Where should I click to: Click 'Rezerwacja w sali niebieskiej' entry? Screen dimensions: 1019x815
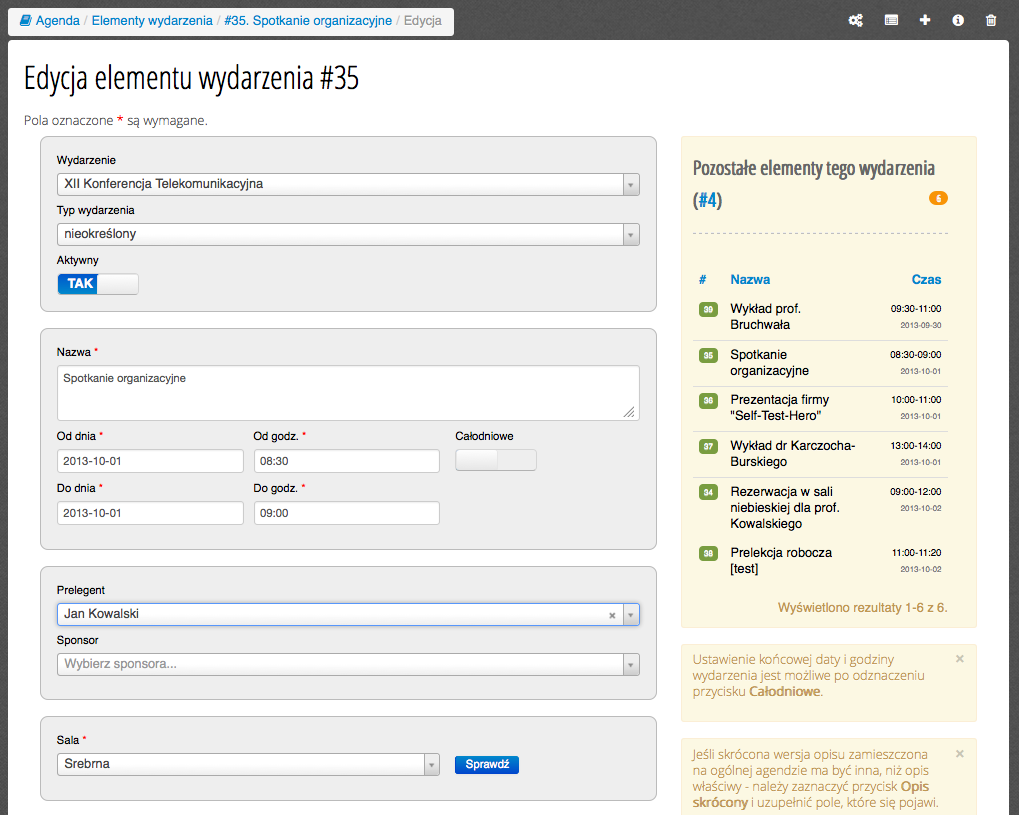point(785,508)
